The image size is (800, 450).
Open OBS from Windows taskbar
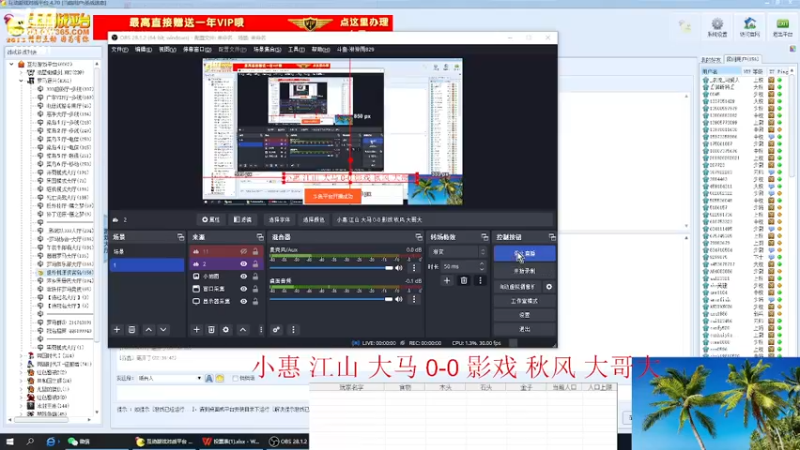[x=288, y=441]
